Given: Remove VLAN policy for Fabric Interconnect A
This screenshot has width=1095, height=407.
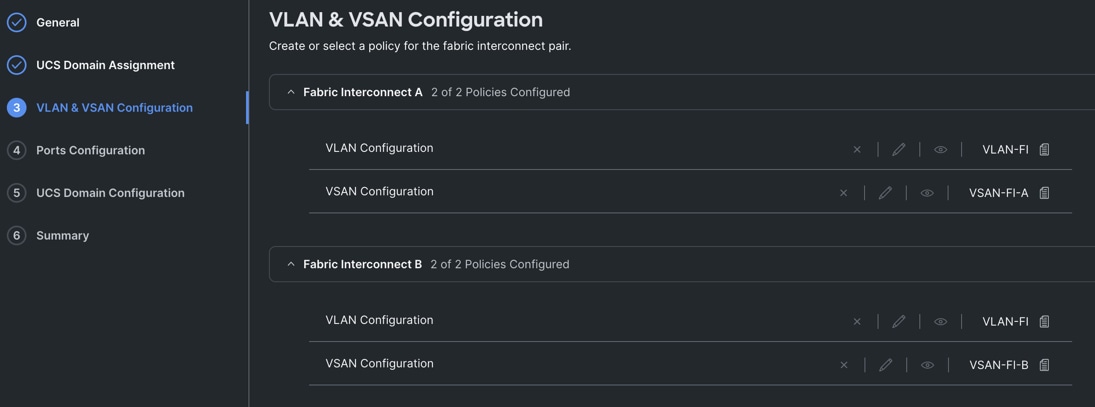Looking at the screenshot, I should 857,150.
